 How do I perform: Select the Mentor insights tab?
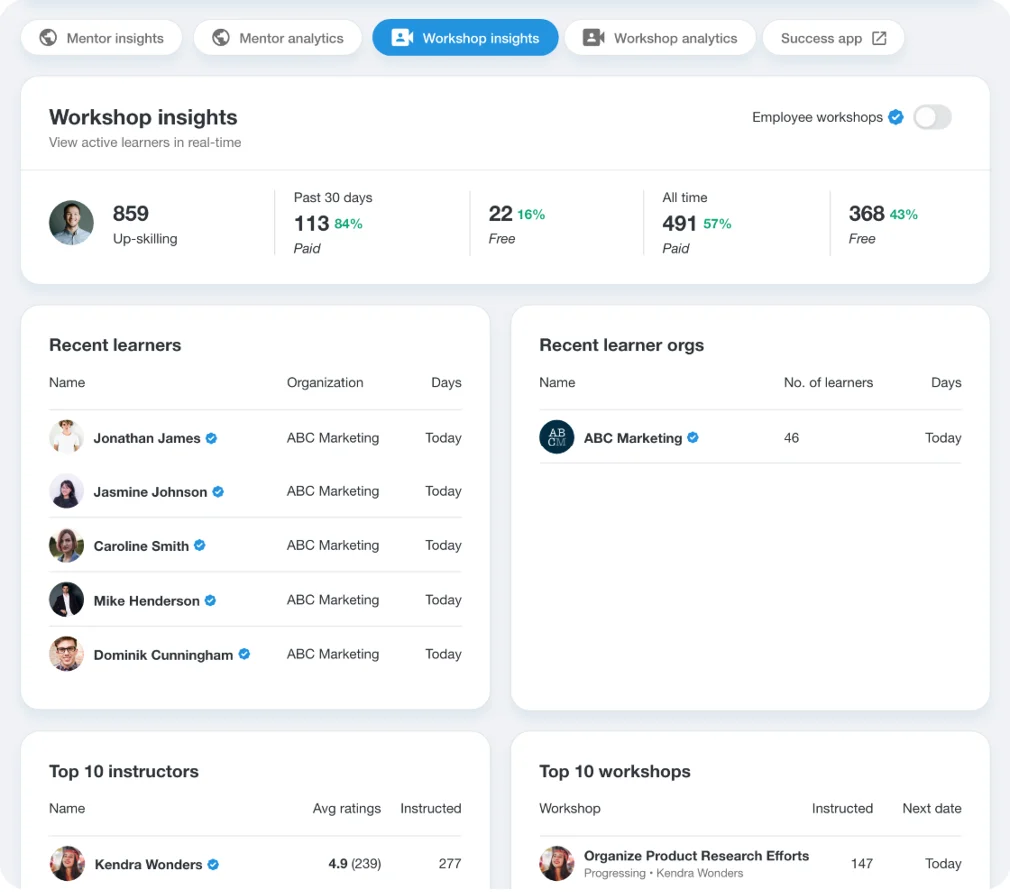click(110, 37)
